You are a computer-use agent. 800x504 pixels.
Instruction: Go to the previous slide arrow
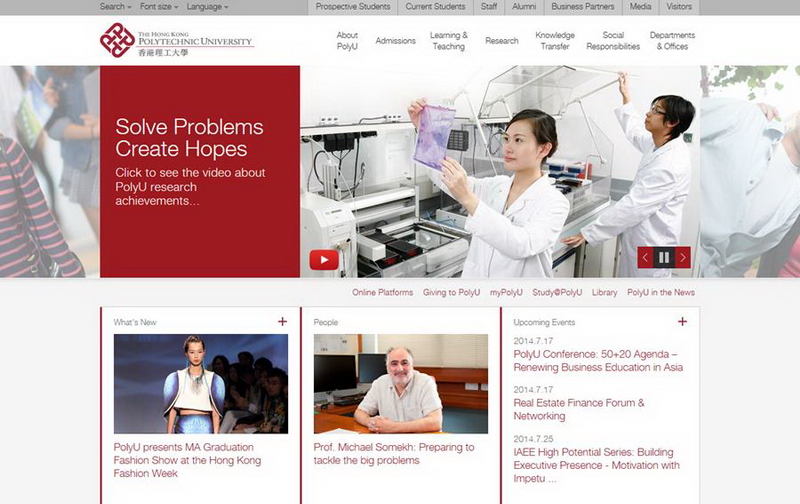pos(645,258)
